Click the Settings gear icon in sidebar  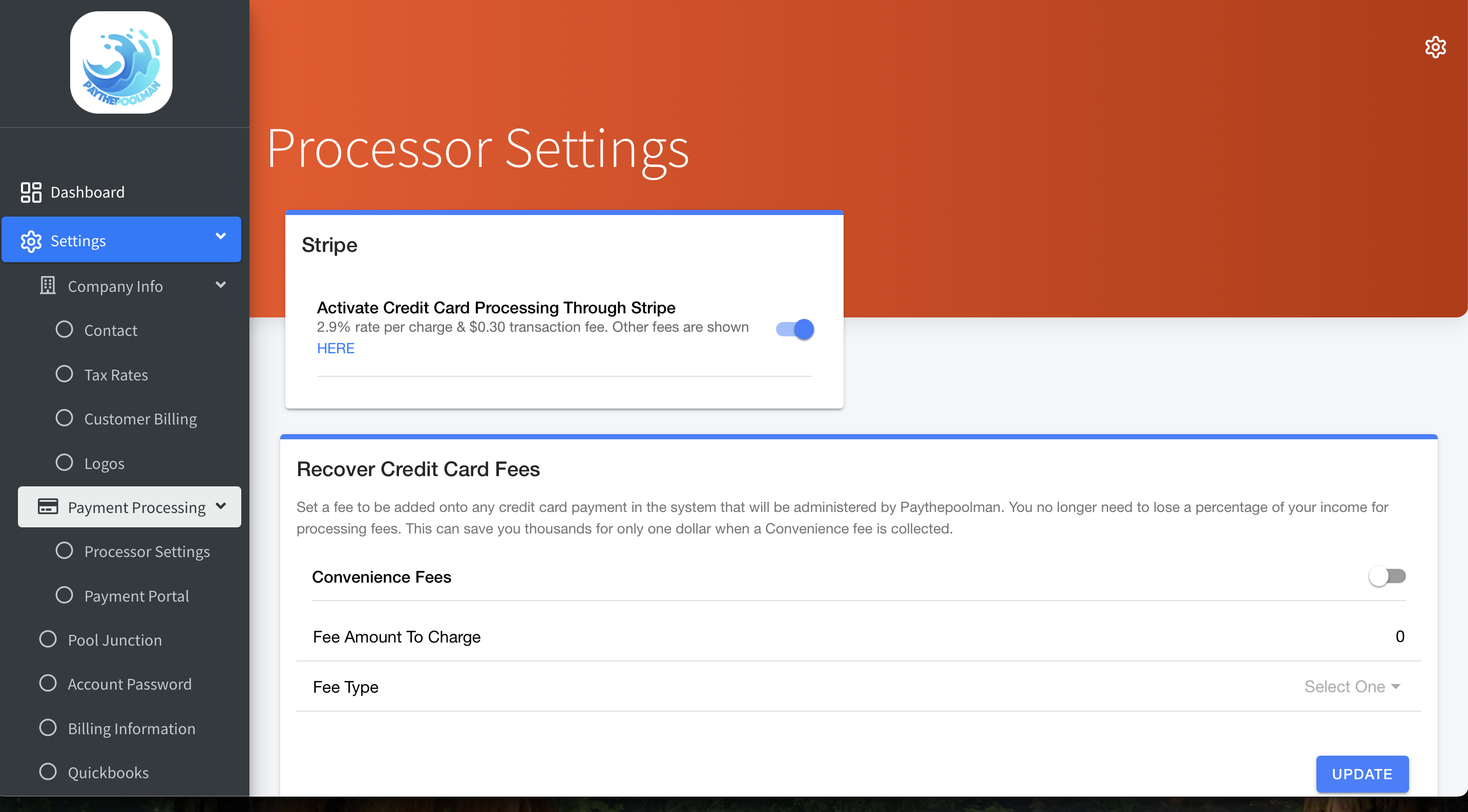click(x=31, y=241)
